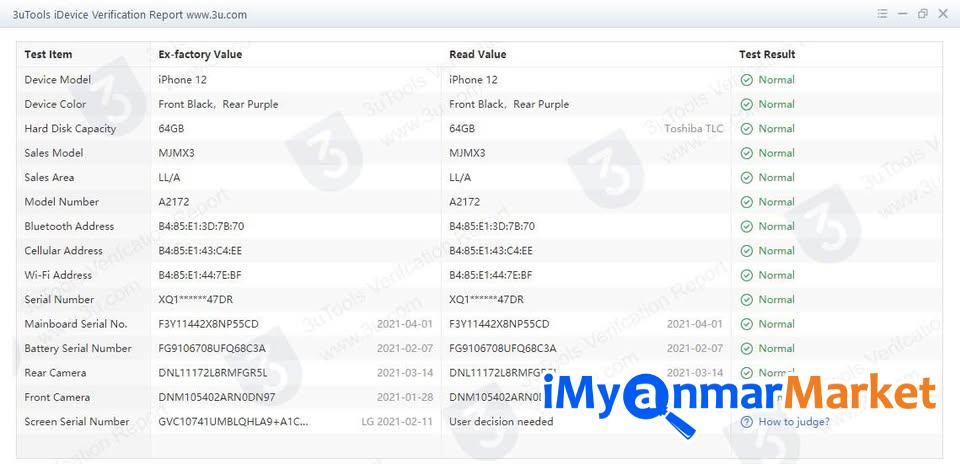Minimize the verification report window
The height and width of the screenshot is (464, 960).
tap(902, 13)
